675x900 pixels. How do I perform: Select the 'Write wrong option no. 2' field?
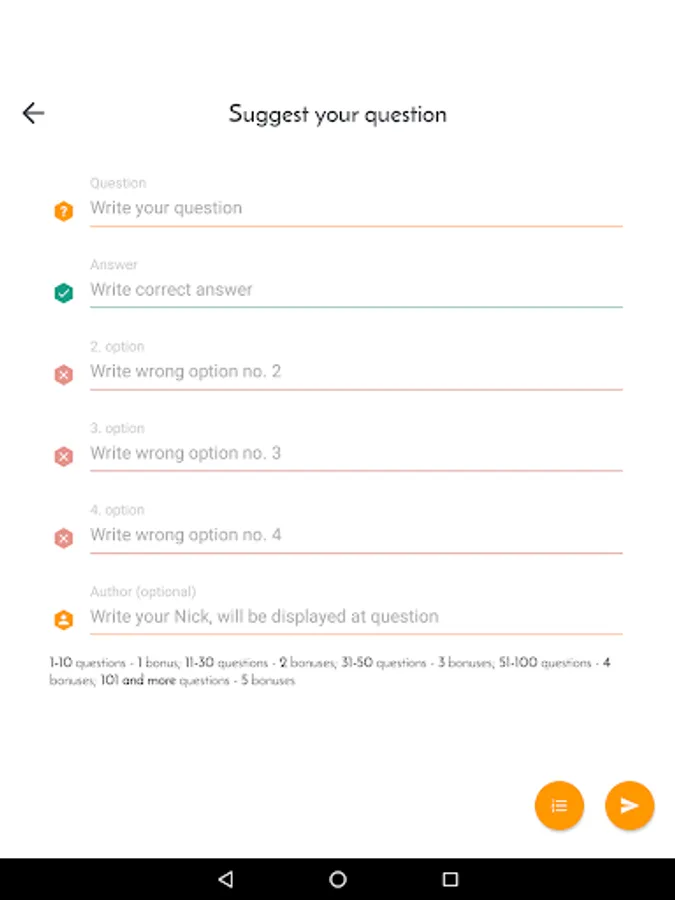click(x=356, y=372)
